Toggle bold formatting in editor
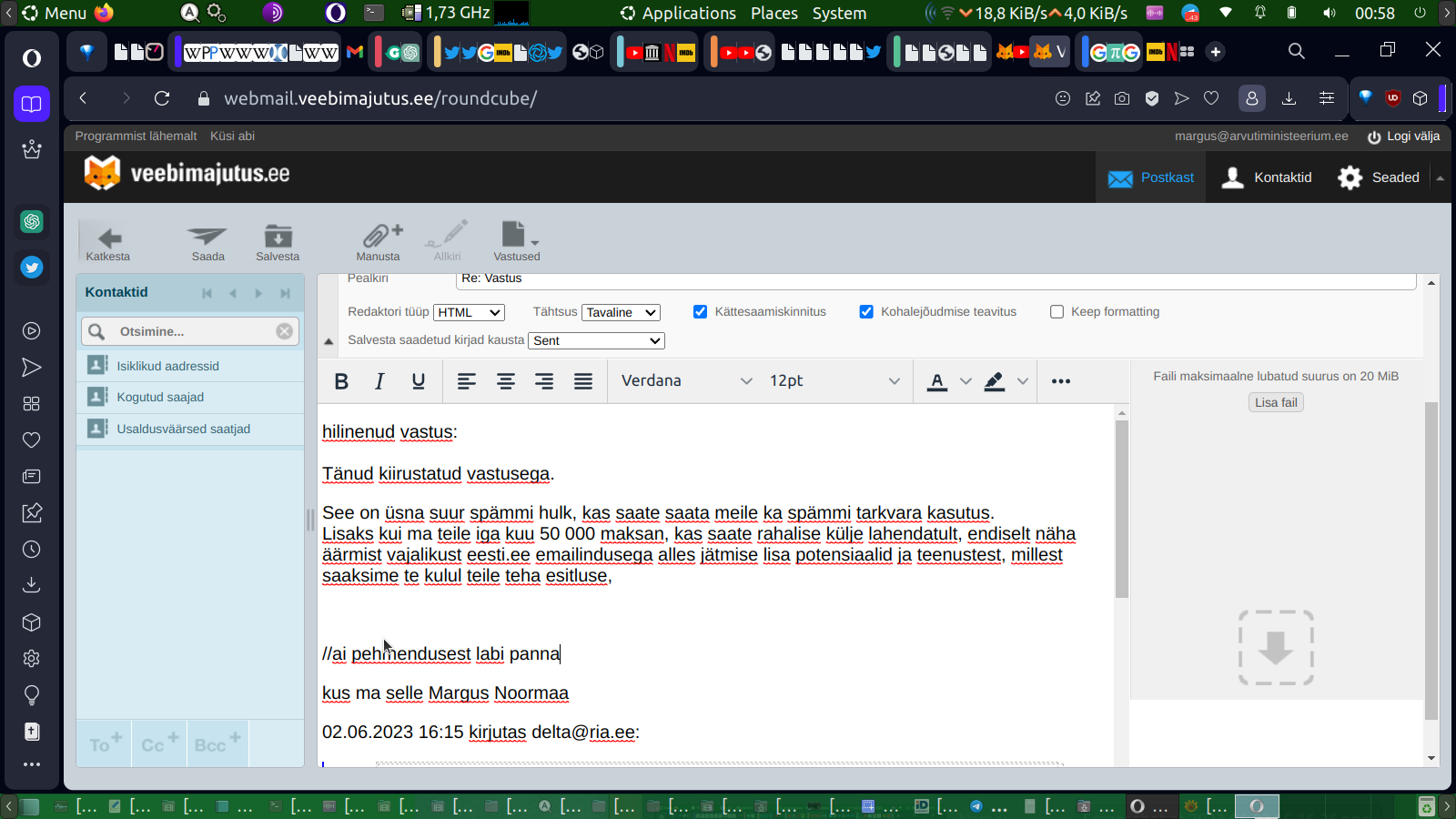This screenshot has width=1456, height=819. tap(341, 381)
